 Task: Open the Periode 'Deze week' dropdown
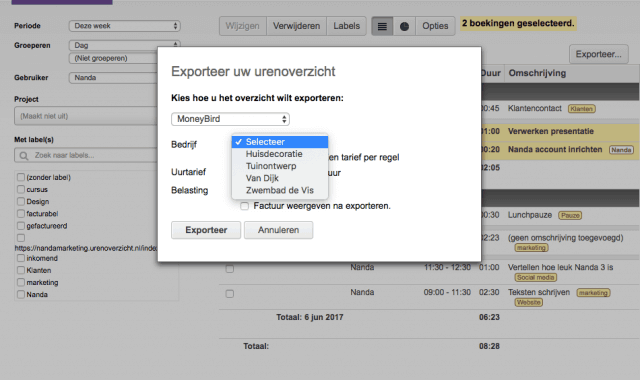click(124, 26)
